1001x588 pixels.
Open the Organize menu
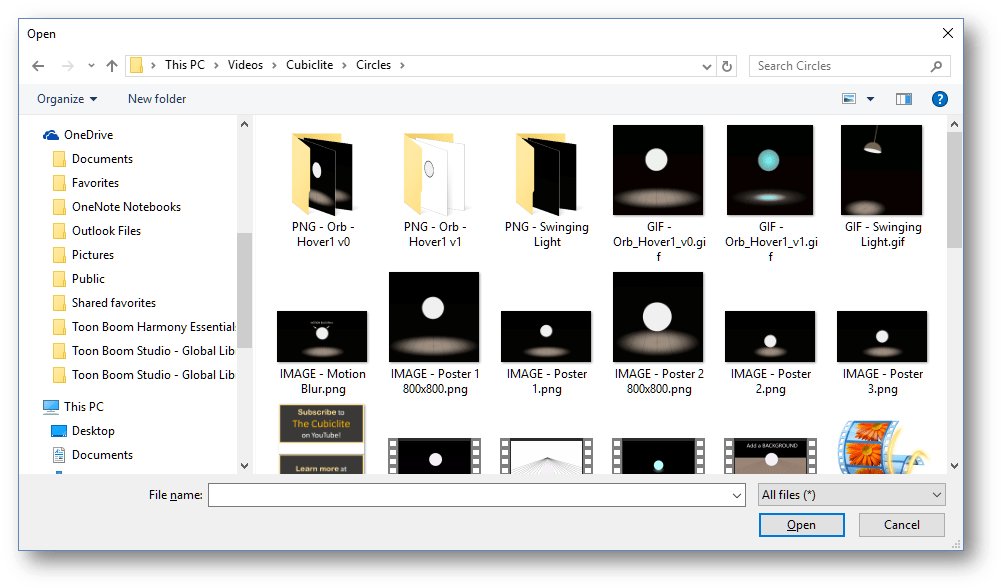click(66, 98)
